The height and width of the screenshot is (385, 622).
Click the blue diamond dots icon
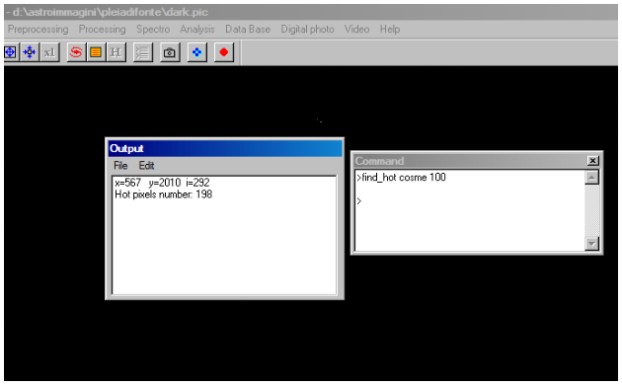pyautogui.click(x=197, y=52)
